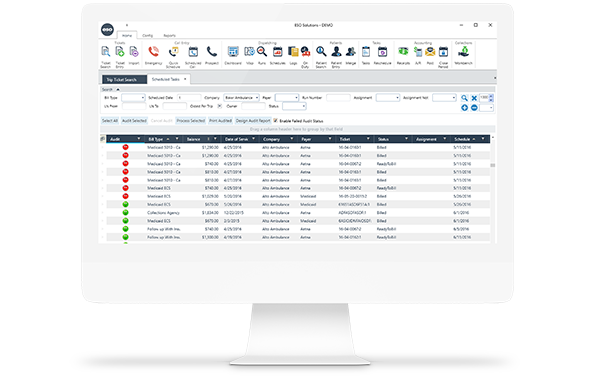
Task: Collapse the Search panel arrow
Action: 118,89
